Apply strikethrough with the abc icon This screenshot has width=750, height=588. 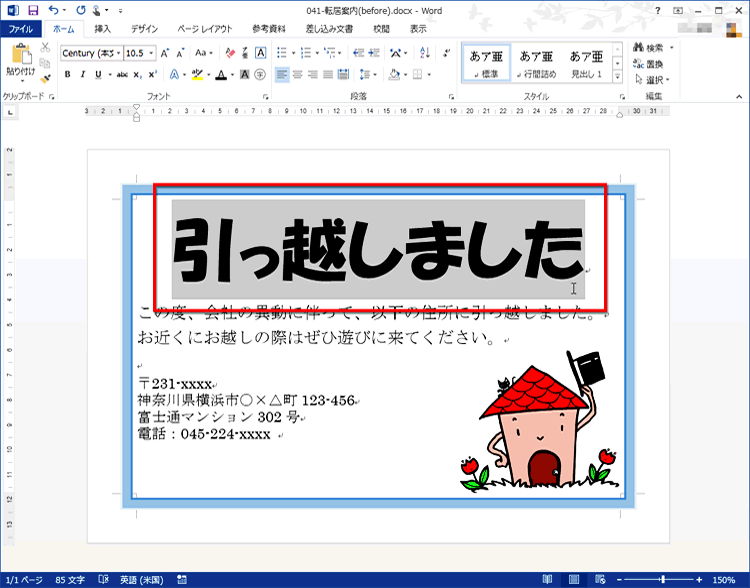pos(122,75)
